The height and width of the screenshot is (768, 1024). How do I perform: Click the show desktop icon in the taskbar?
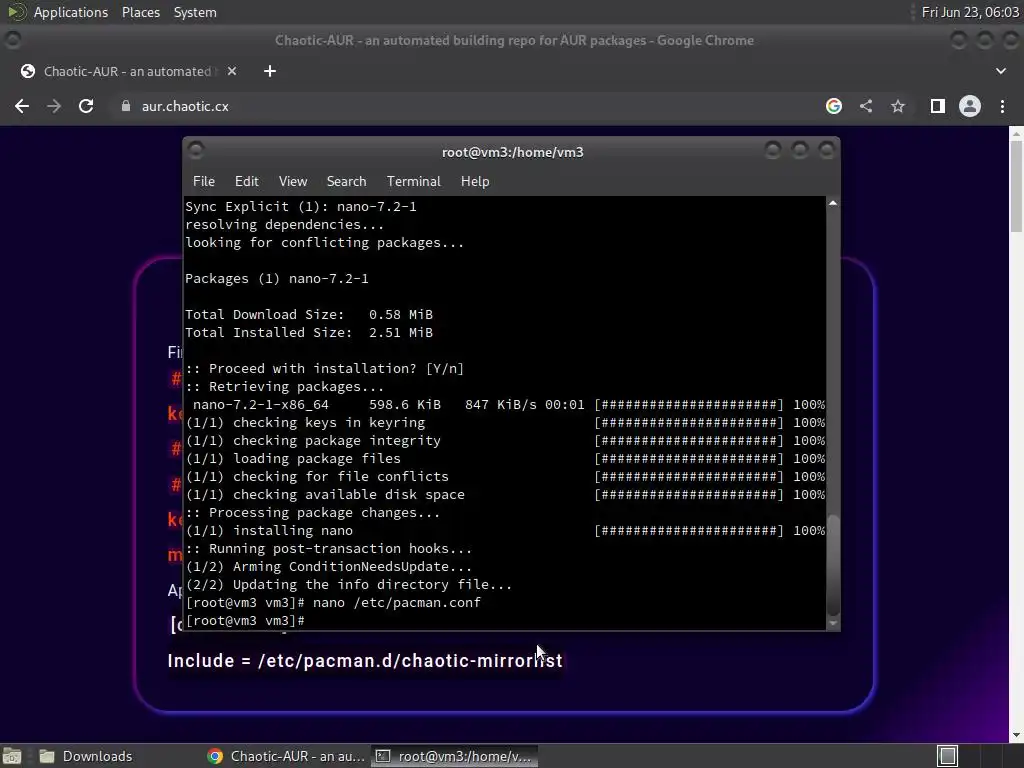point(12,756)
